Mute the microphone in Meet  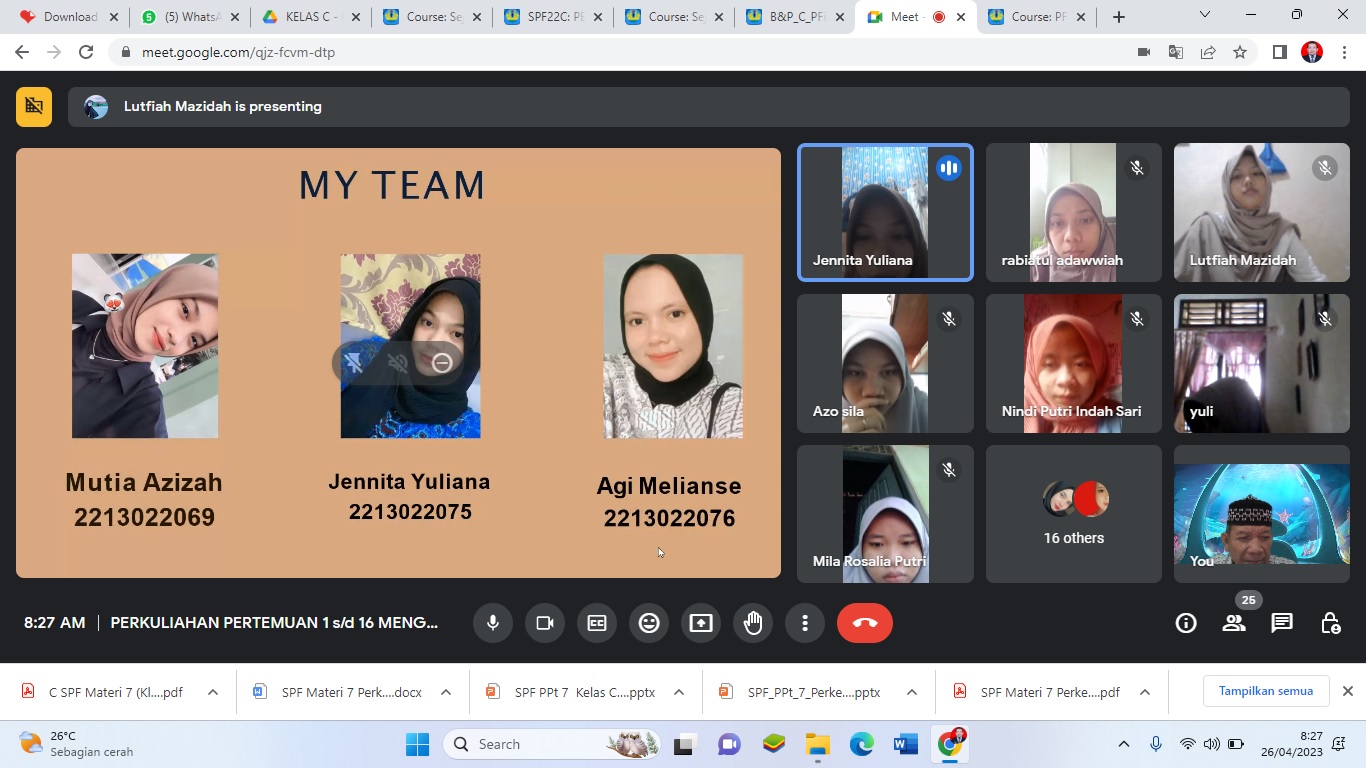(x=493, y=623)
